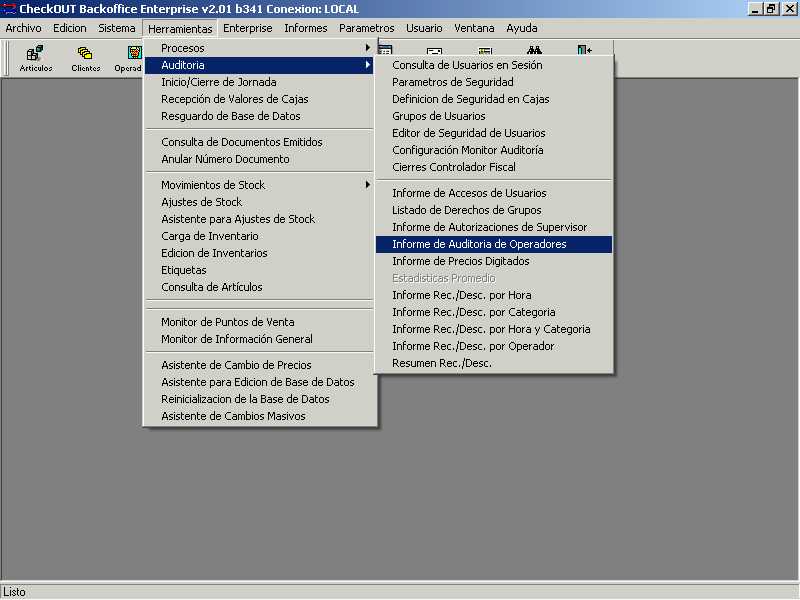800x600 pixels.
Task: Open the Archivo menu
Action: coord(23,28)
